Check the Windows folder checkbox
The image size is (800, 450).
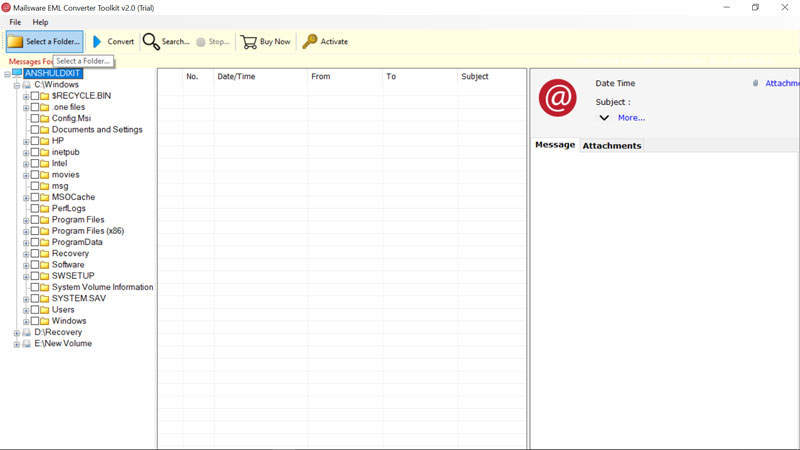click(x=35, y=321)
